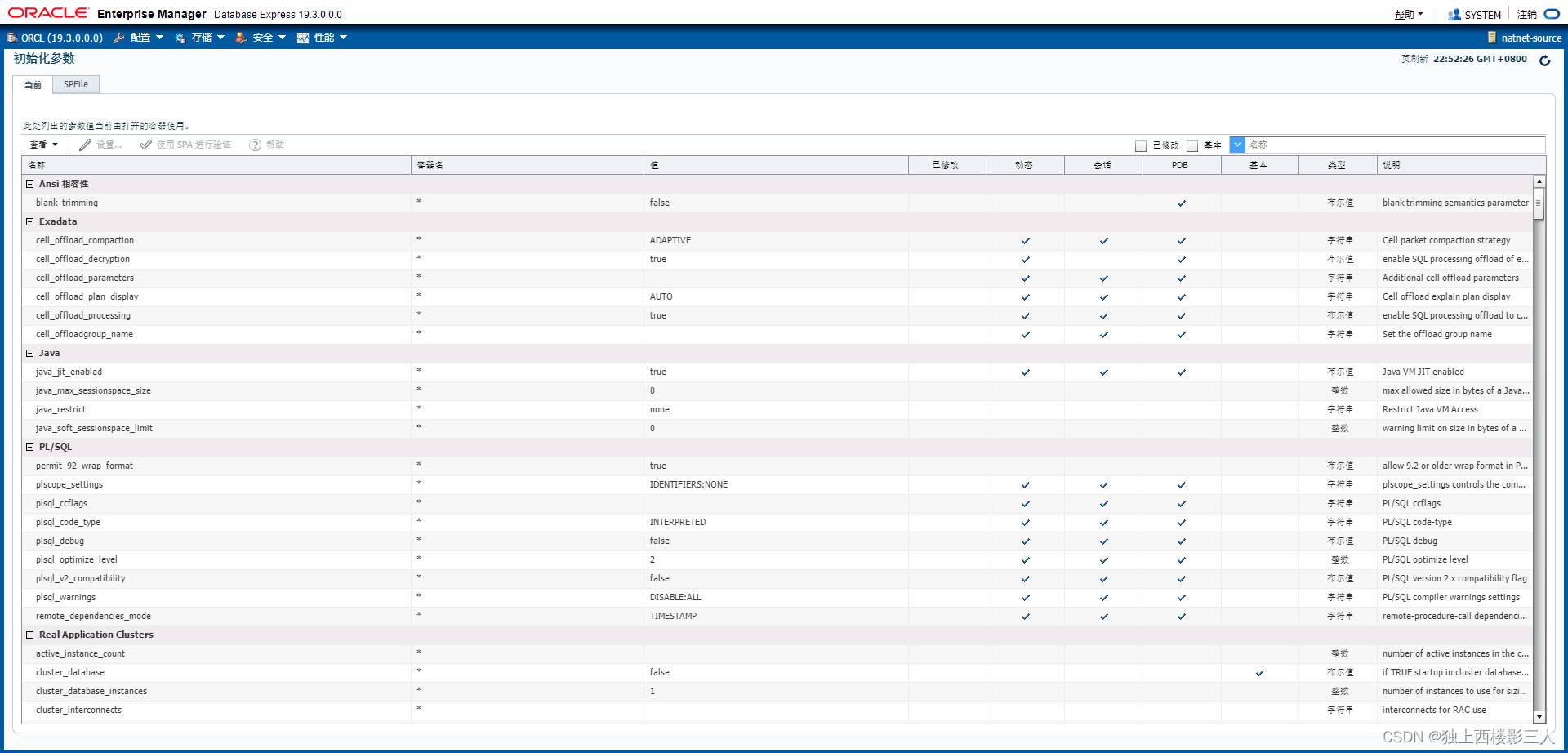Open the 帮助 dropdown at top right
Viewport: 1568px width, 753px height.
(x=1409, y=15)
